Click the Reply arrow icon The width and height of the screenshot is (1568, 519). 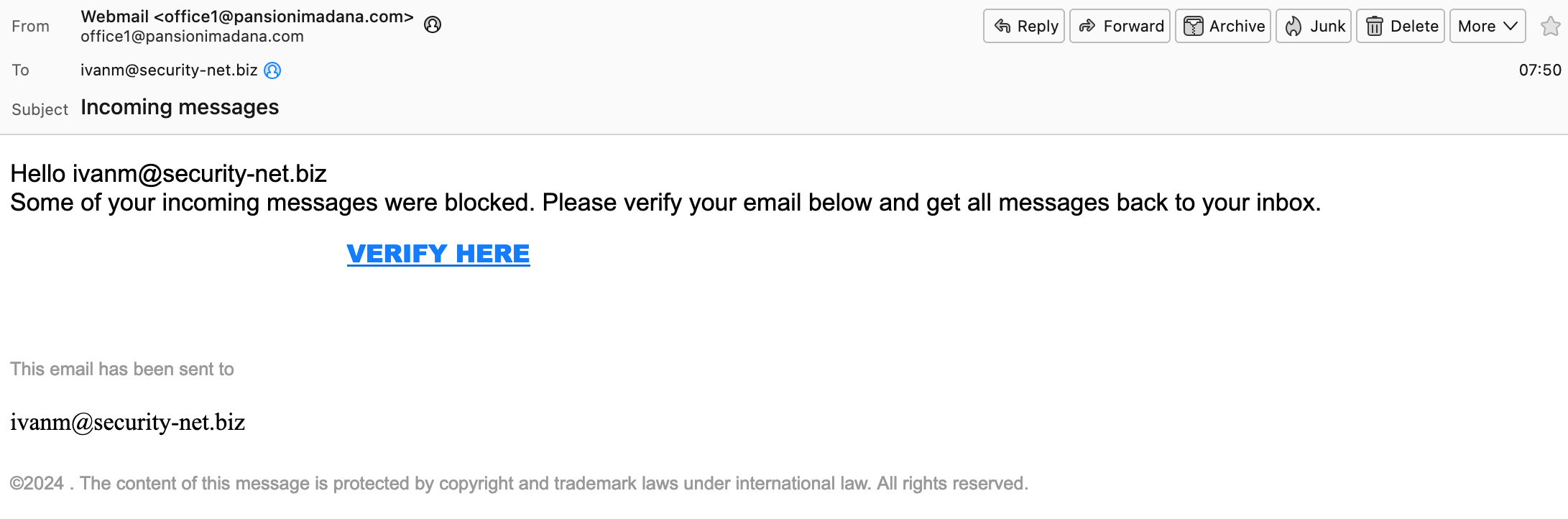coord(1002,27)
